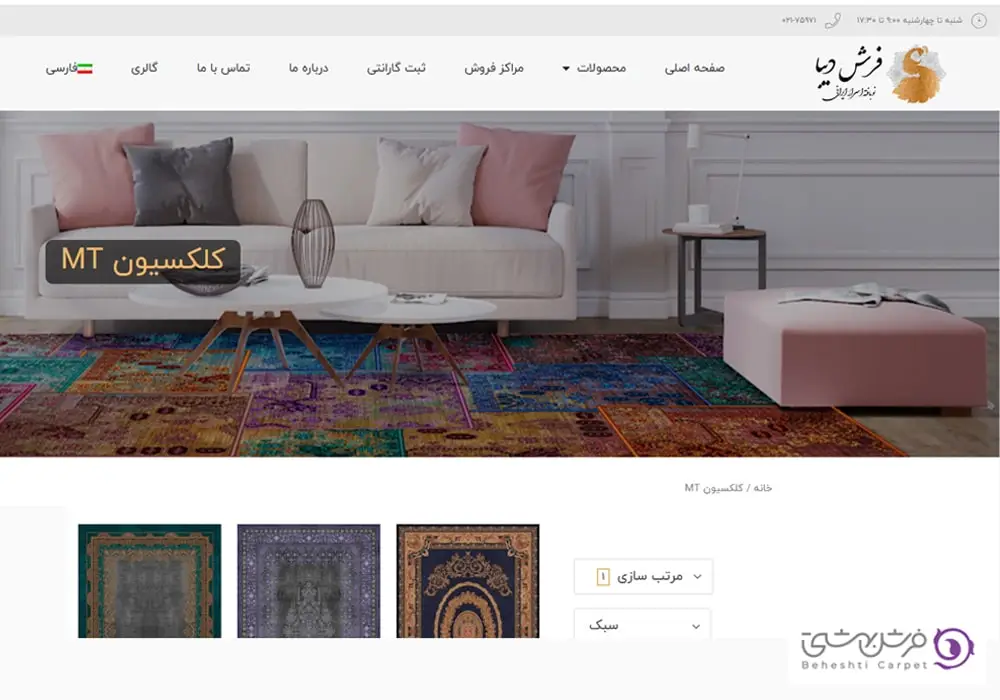Open the گالری page
Screen dimensions: 1000x700
(144, 68)
